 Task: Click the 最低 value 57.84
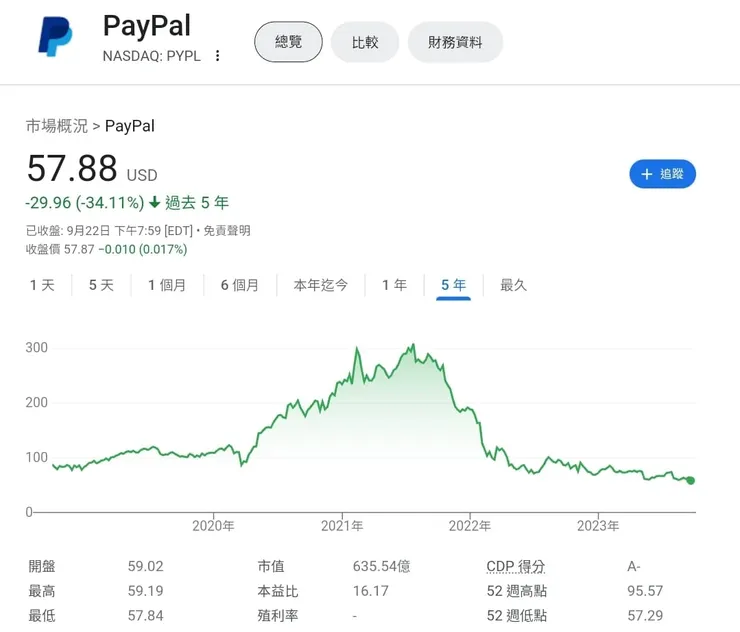145,615
